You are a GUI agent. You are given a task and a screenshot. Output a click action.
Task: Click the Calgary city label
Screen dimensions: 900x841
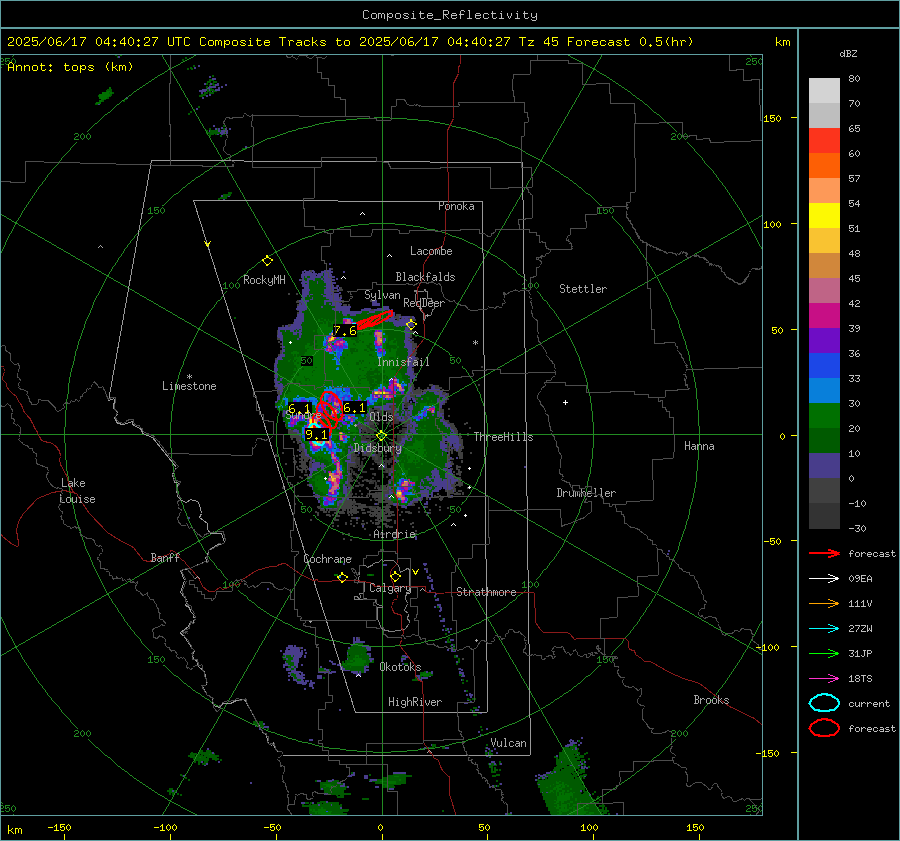click(x=390, y=588)
